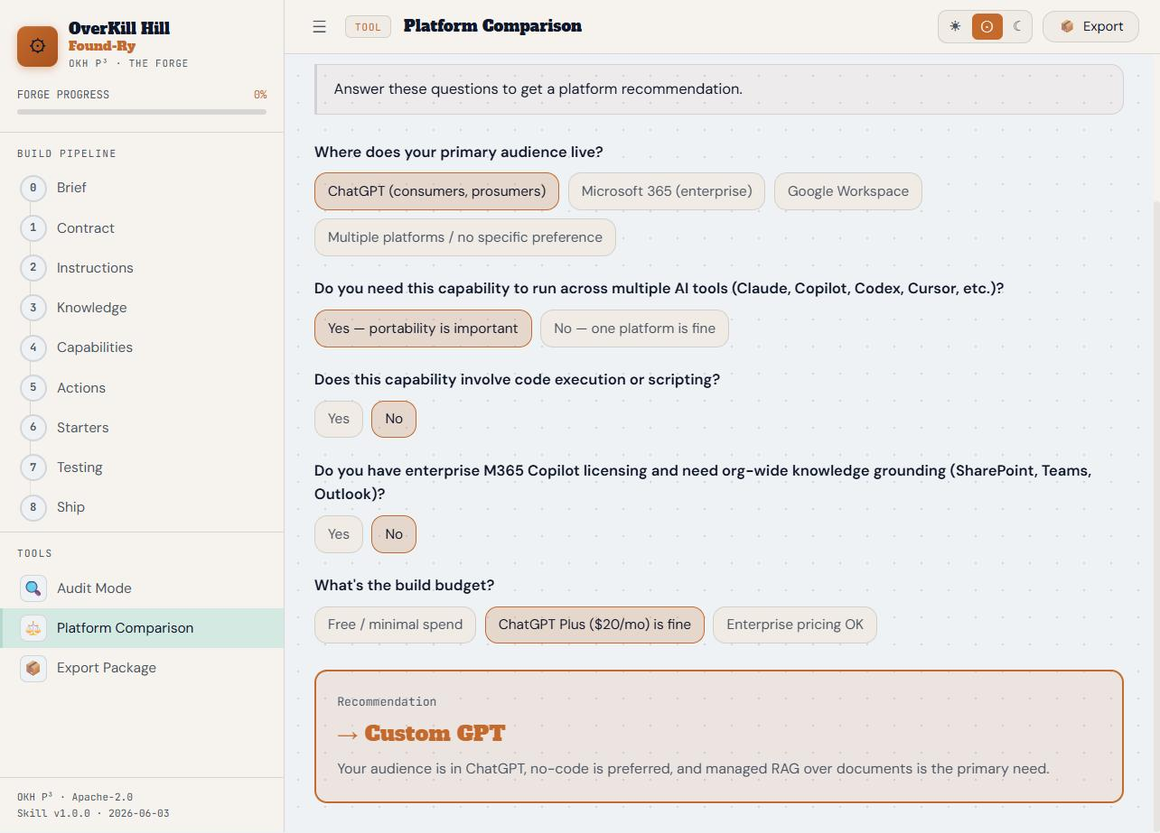Select No for code execution question
The image size is (1160, 833).
pyautogui.click(x=394, y=419)
